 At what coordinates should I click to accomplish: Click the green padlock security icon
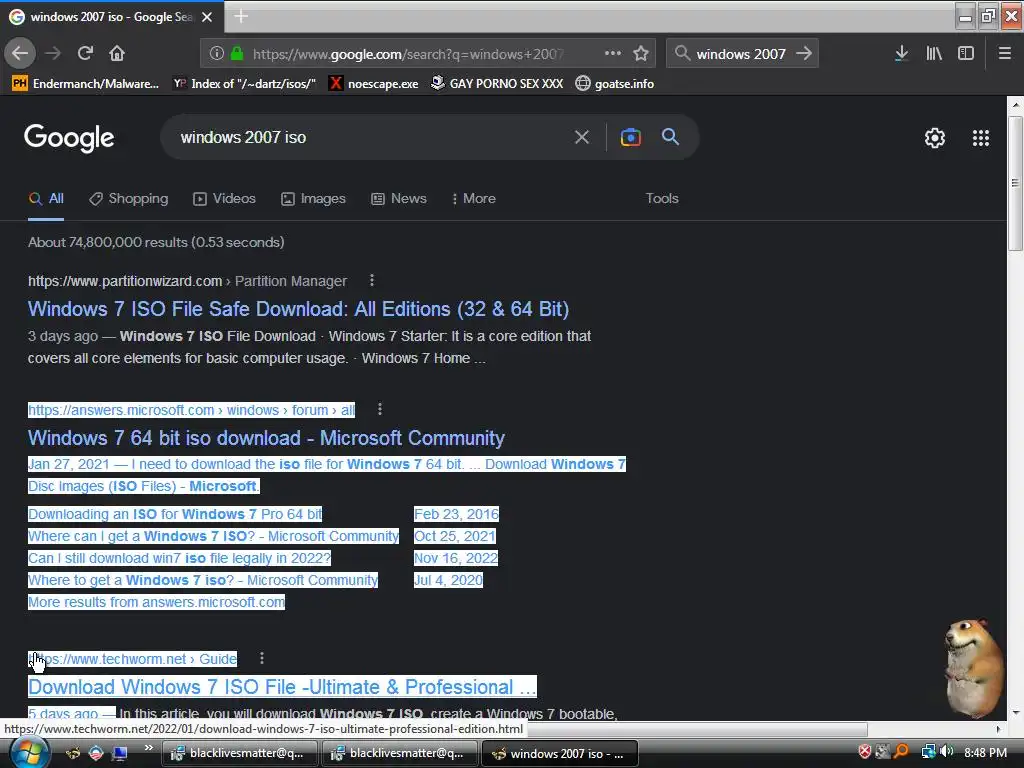237,54
